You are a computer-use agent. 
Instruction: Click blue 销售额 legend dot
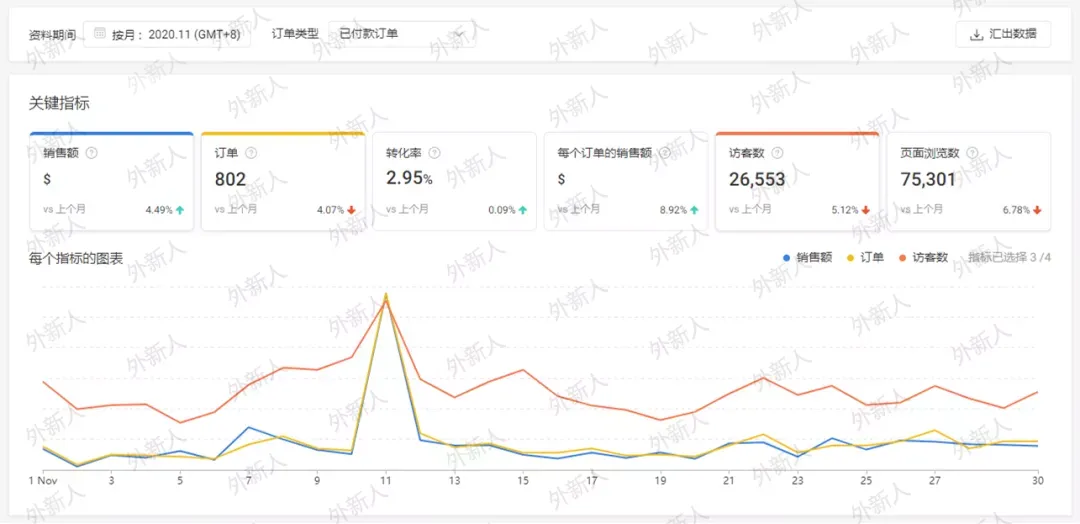tap(787, 258)
